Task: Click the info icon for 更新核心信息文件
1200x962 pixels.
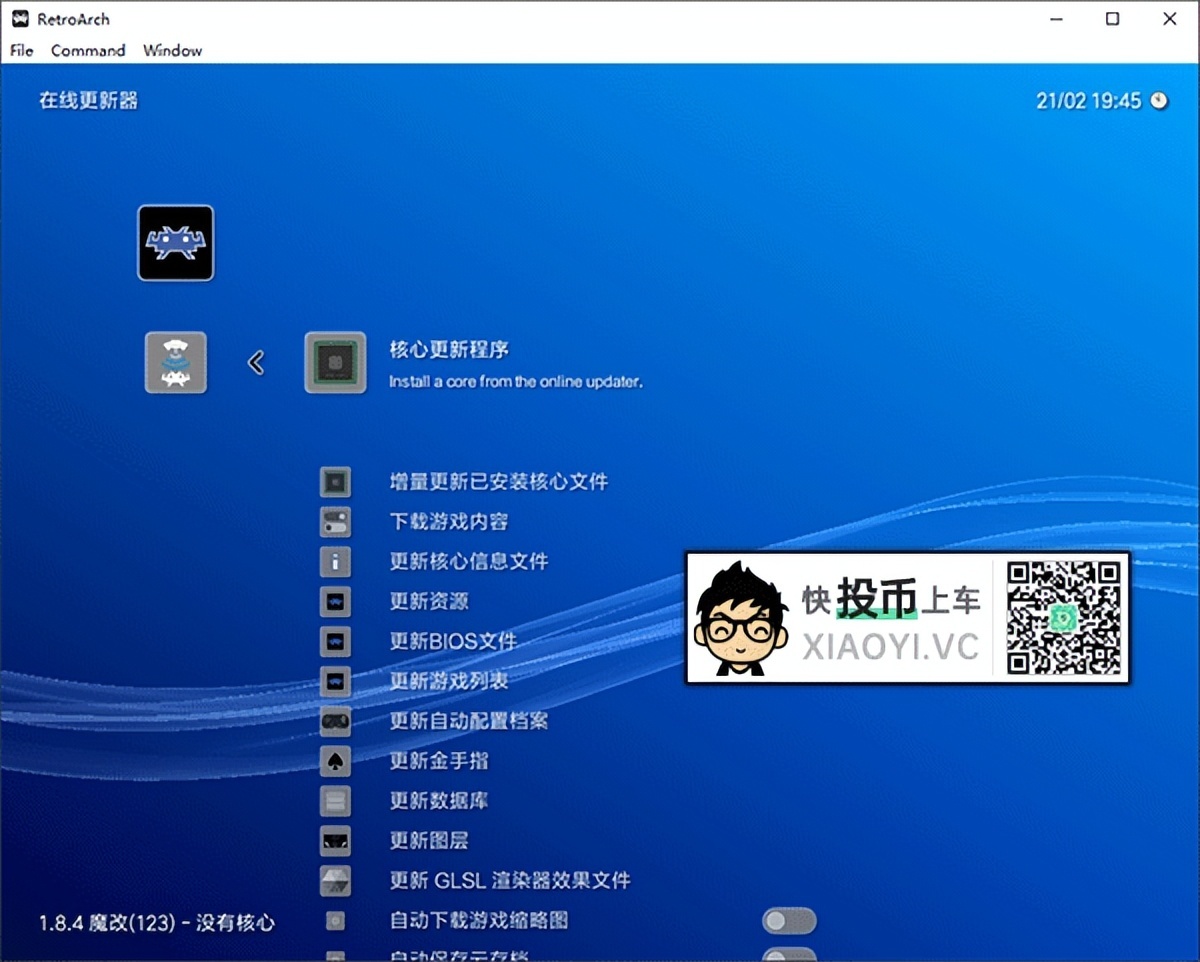Action: point(335,562)
